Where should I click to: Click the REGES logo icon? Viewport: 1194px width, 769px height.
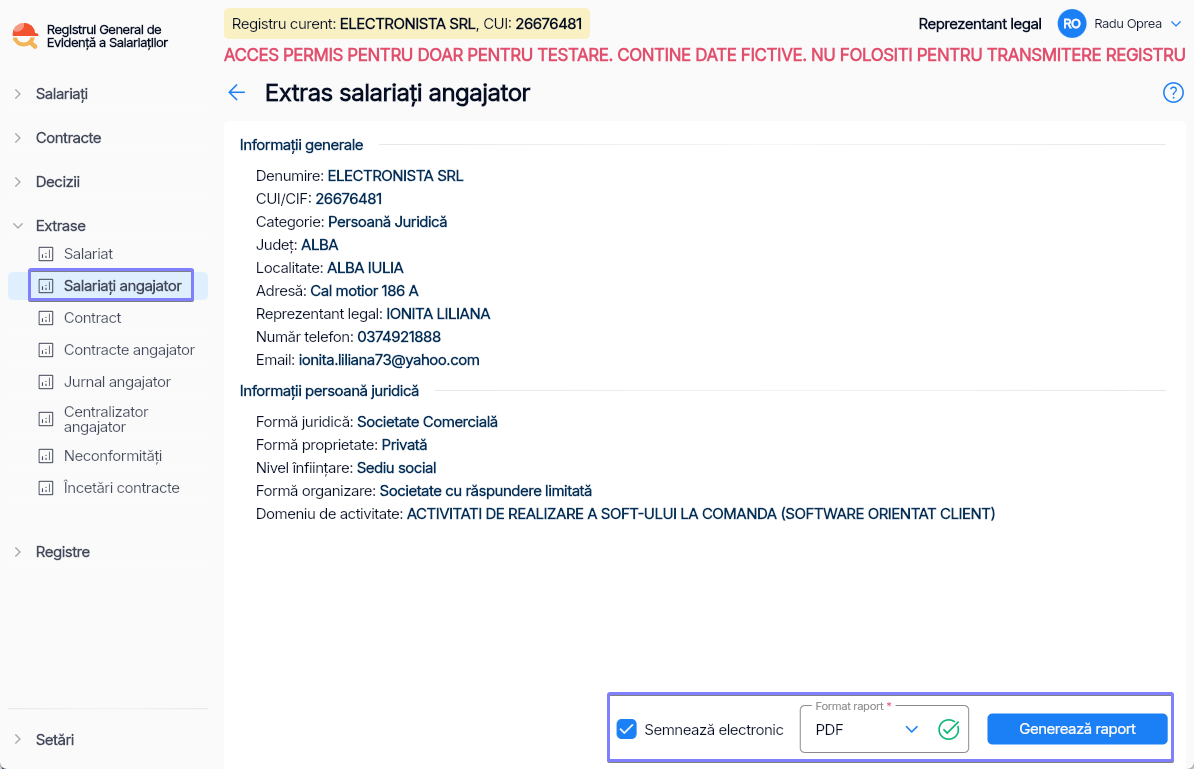tap(25, 36)
